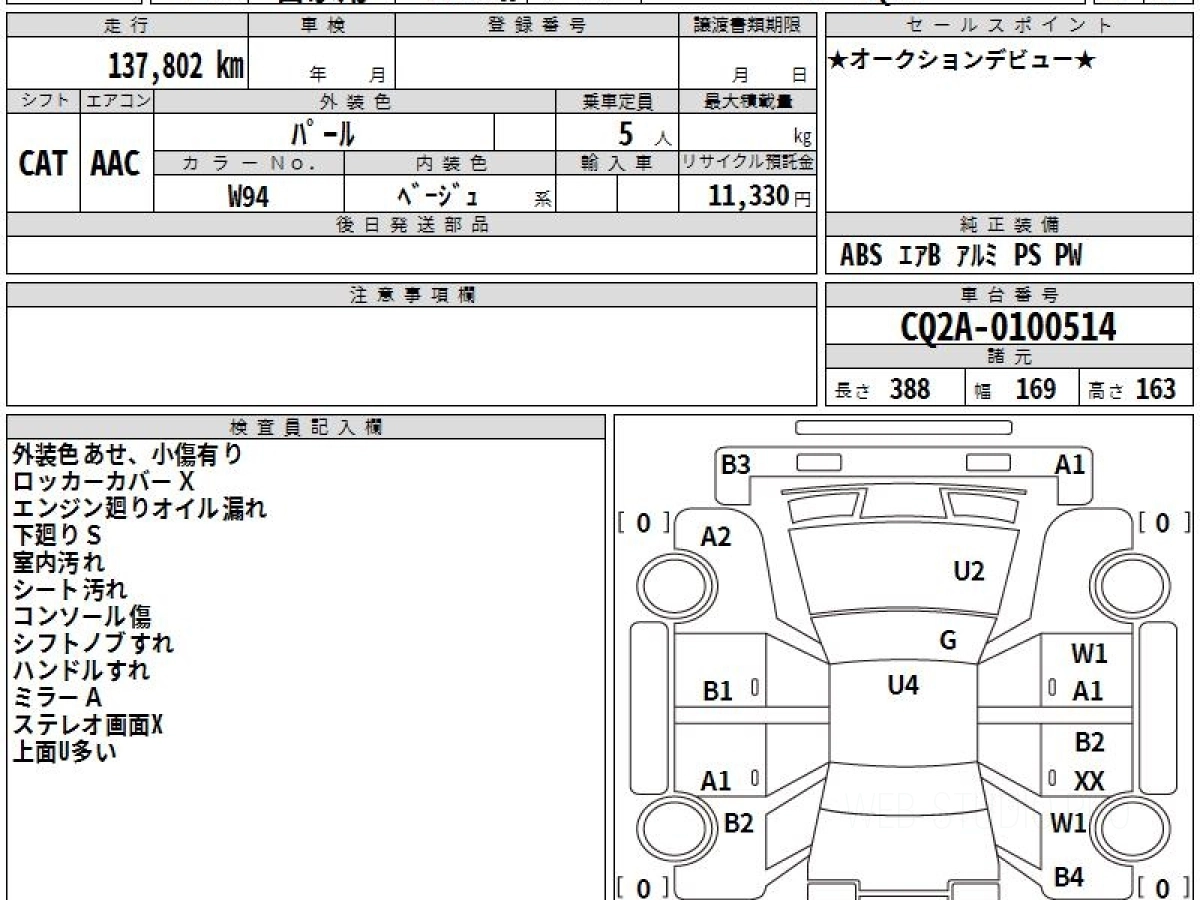Click the 譲渡書類期限 header
The height and width of the screenshot is (900, 1200).
747,25
